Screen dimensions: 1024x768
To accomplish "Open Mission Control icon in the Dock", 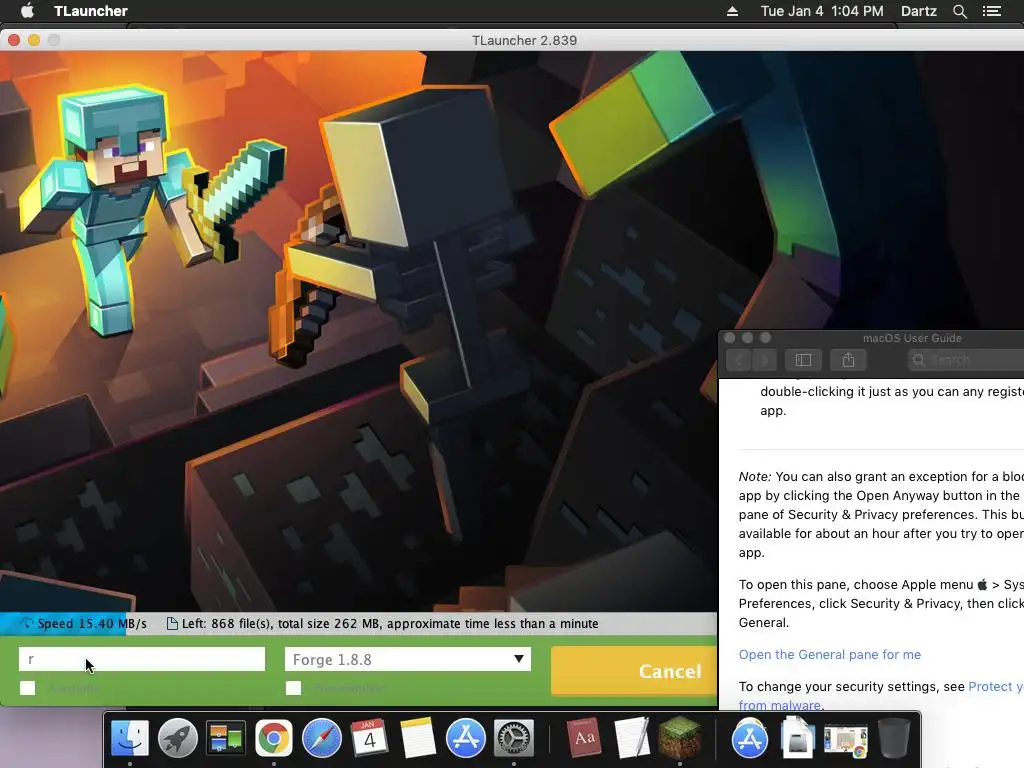I will 225,738.
